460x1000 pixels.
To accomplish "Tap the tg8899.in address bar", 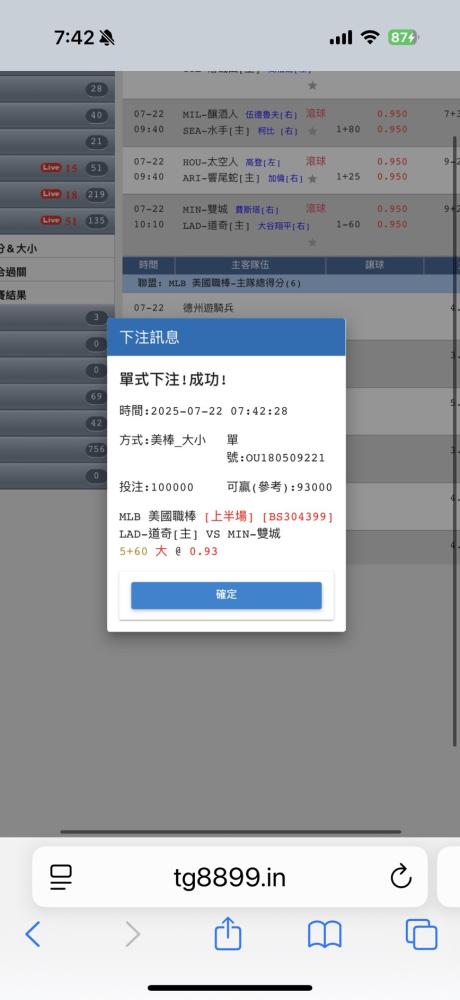I will (x=230, y=877).
